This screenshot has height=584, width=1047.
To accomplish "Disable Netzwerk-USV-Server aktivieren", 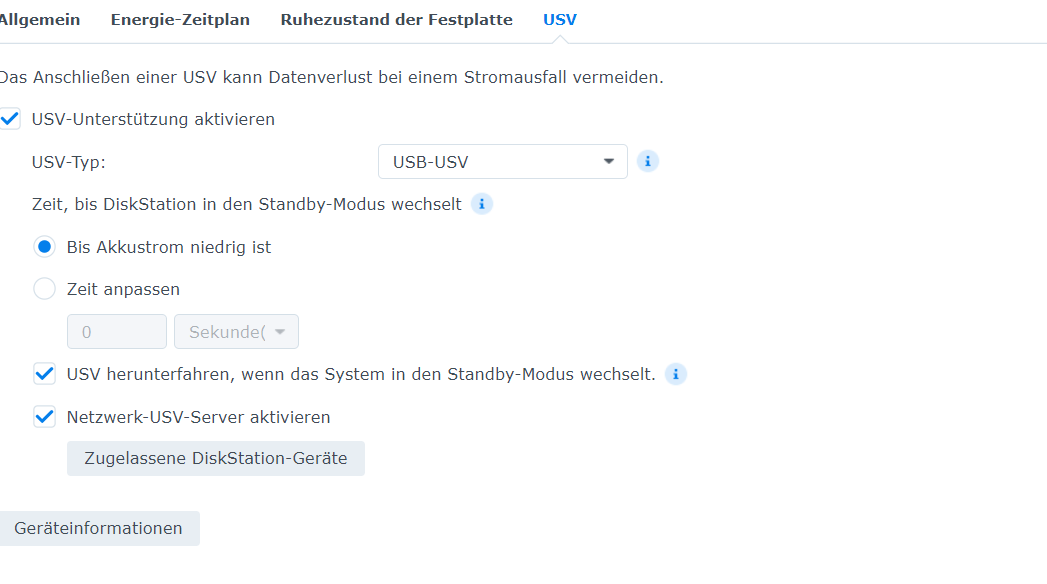I will click(45, 417).
